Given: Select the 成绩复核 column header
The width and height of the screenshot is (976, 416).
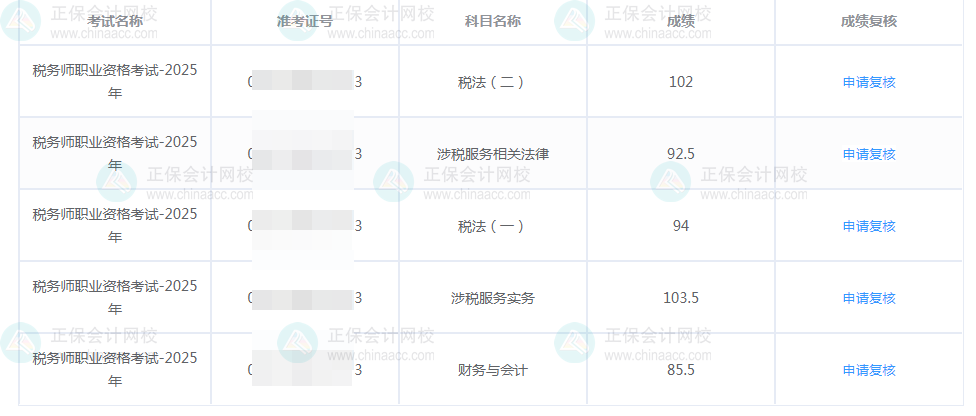Looking at the screenshot, I should coord(869,21).
